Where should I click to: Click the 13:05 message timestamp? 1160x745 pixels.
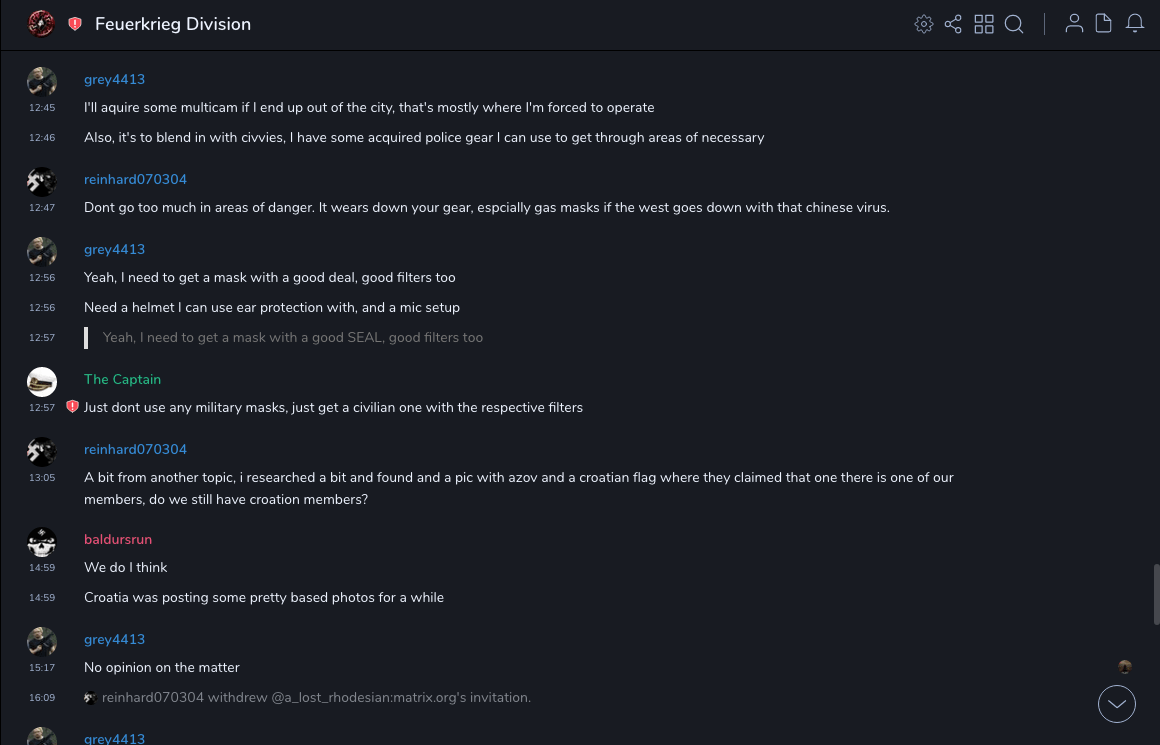pyautogui.click(x=42, y=478)
